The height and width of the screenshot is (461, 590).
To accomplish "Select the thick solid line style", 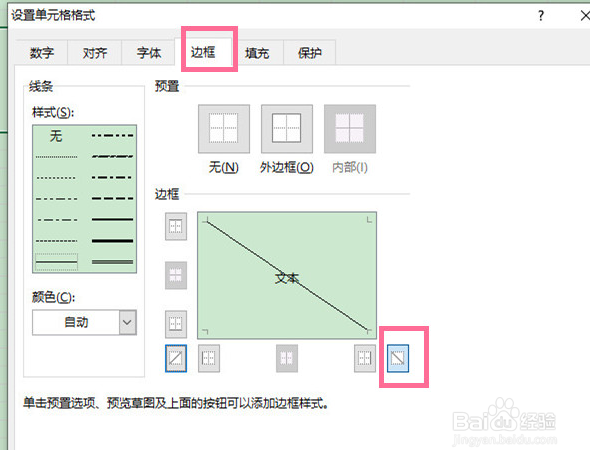I will (113, 241).
